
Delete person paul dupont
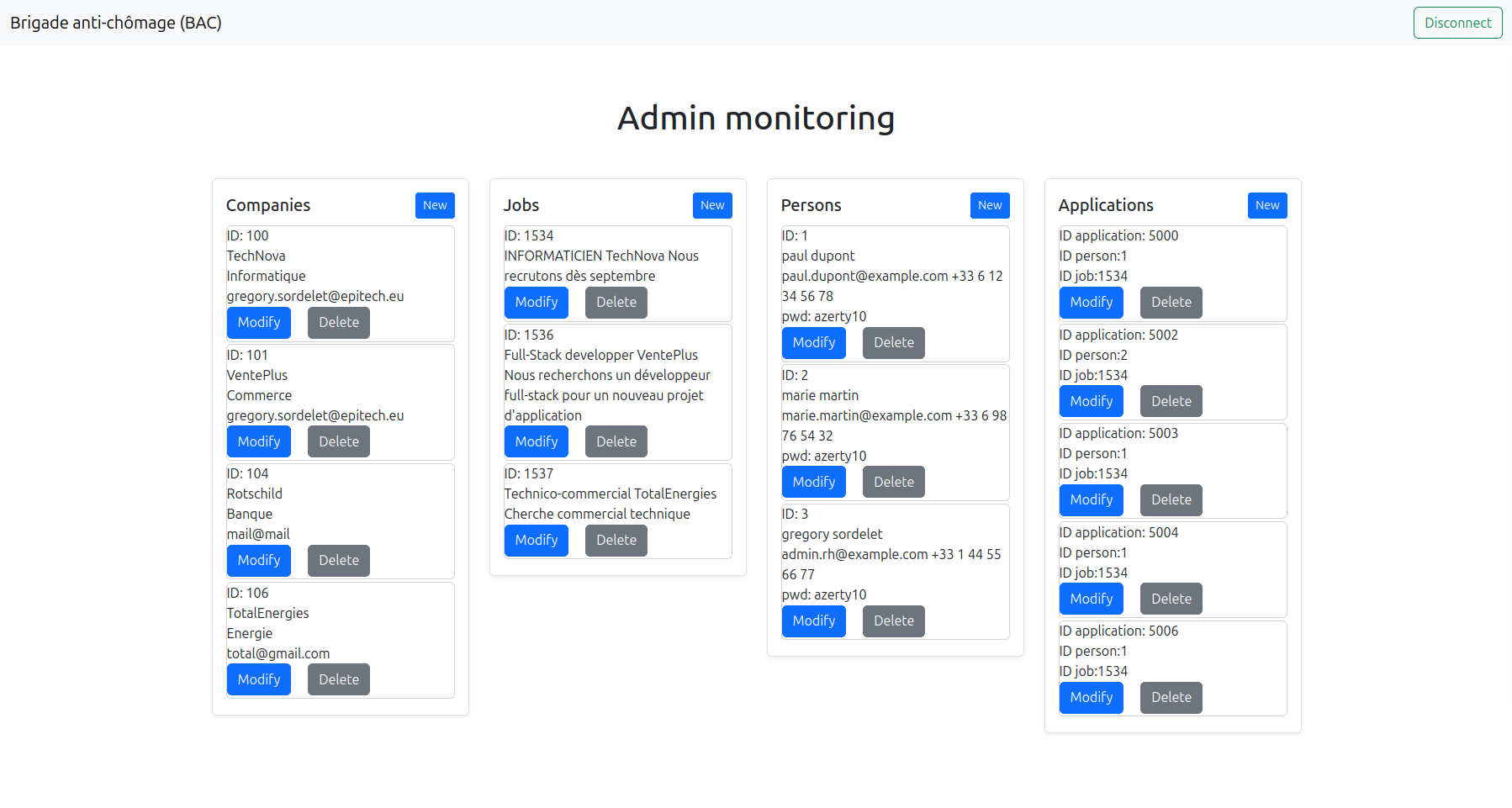[893, 342]
